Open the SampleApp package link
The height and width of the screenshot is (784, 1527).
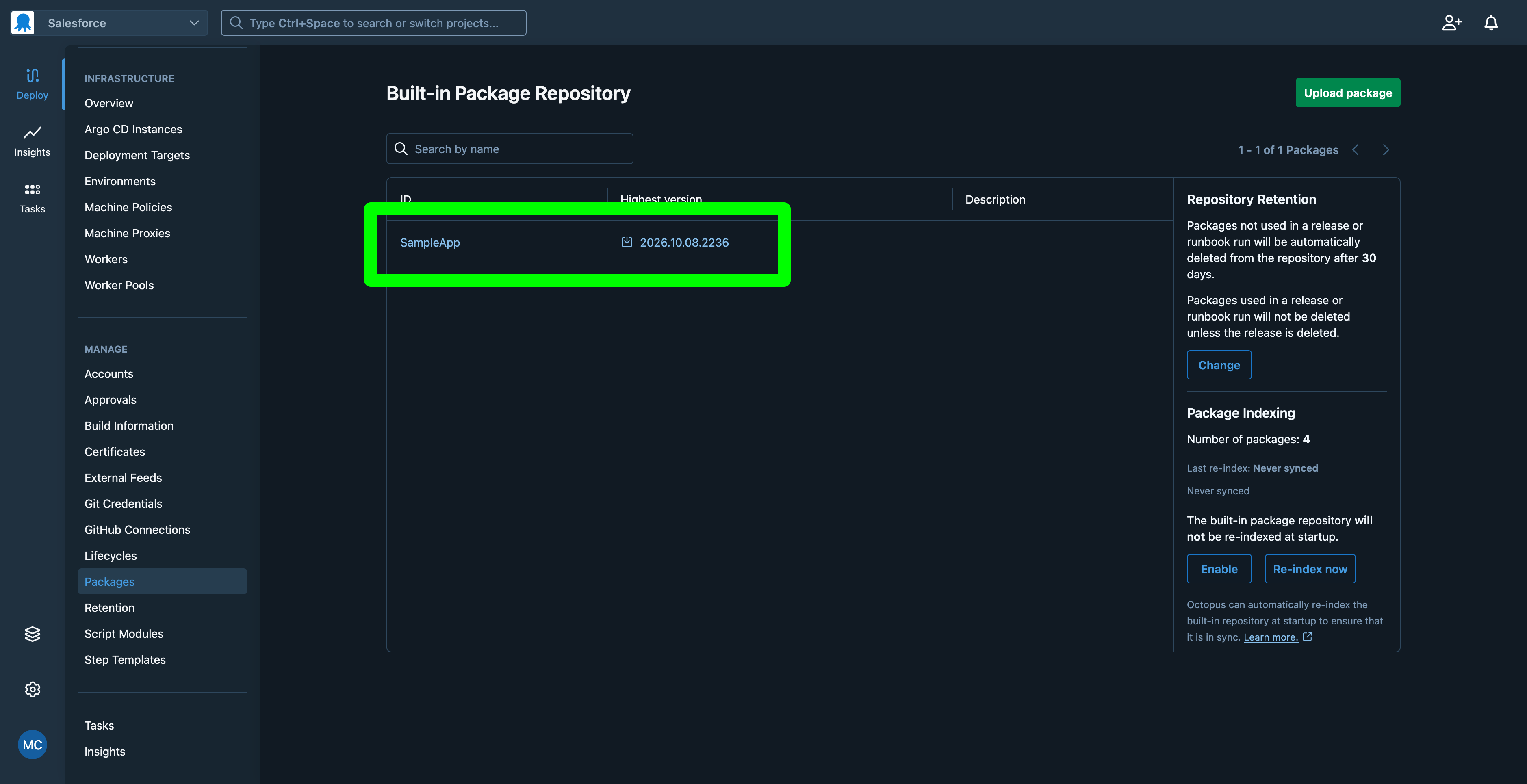[430, 243]
